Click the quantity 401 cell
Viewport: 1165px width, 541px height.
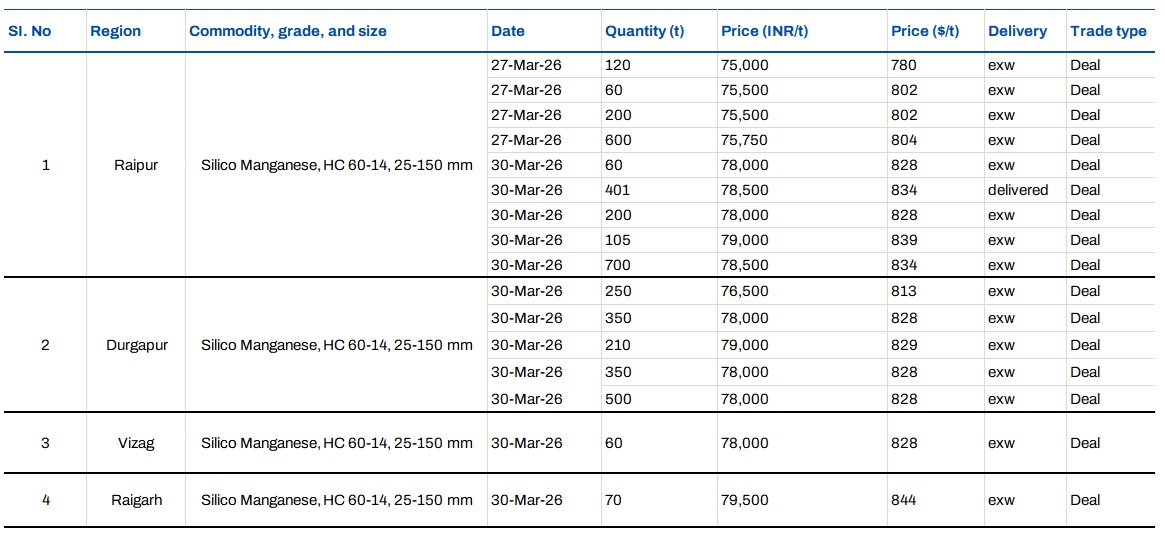[x=617, y=190]
